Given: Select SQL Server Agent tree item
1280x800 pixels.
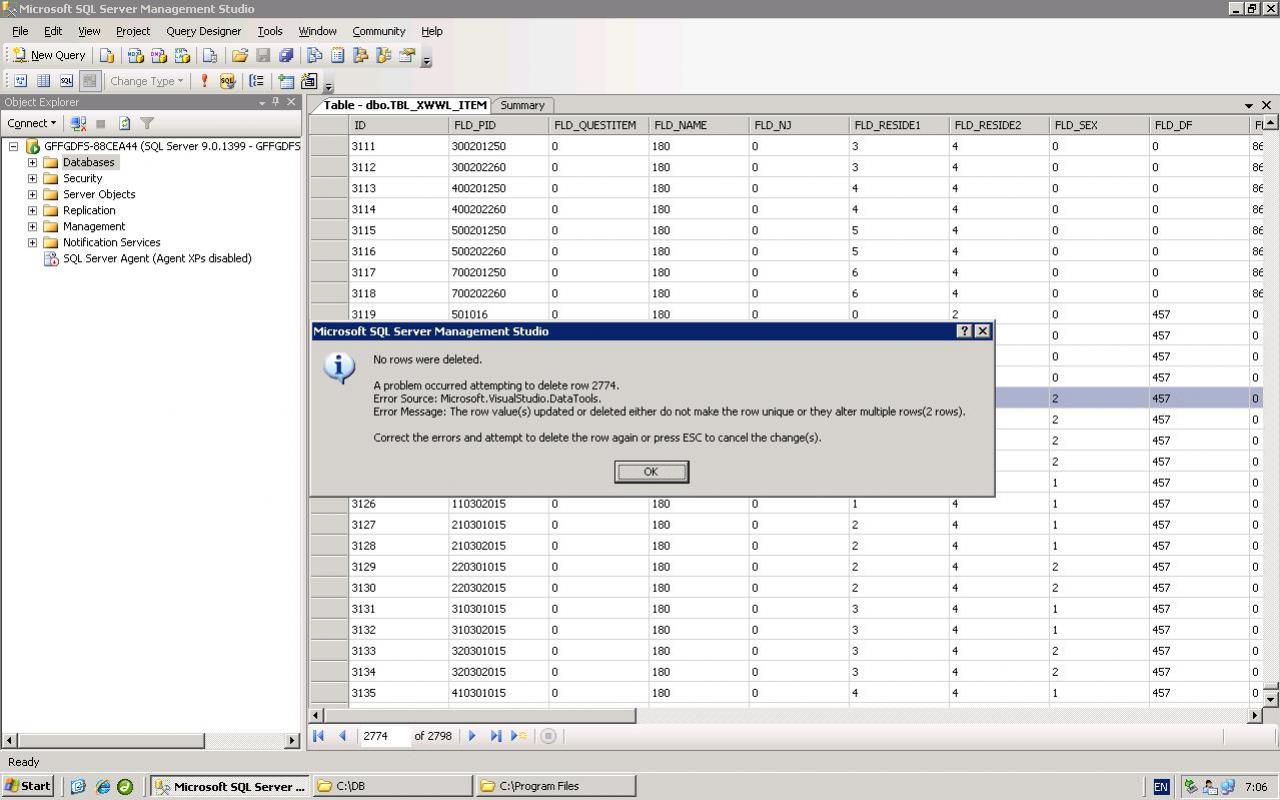Looking at the screenshot, I should [157, 258].
